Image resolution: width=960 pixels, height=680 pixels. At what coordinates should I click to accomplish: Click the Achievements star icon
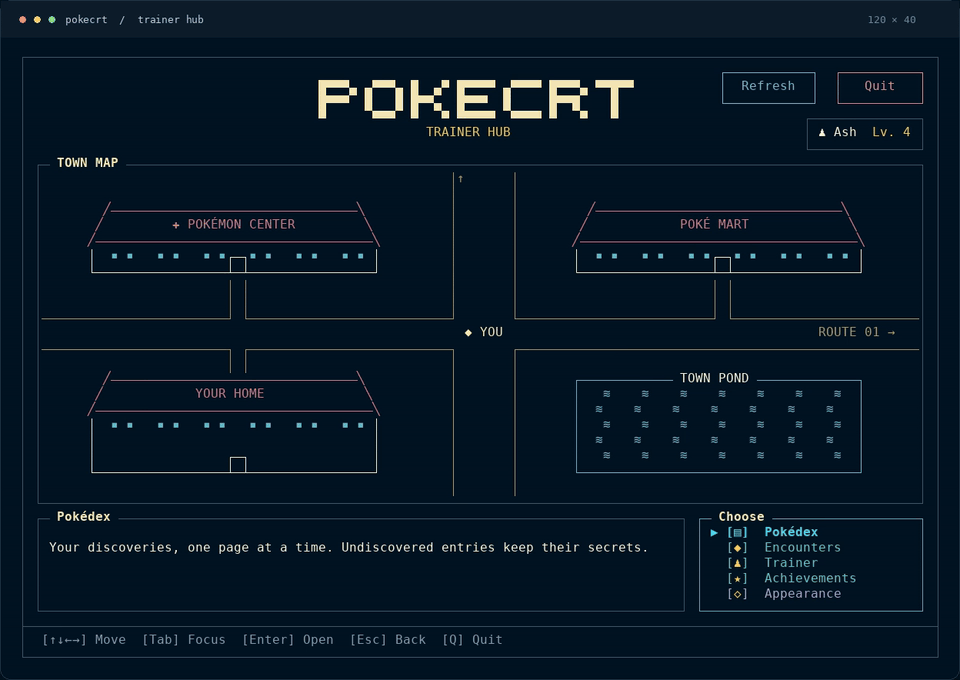pyautogui.click(x=737, y=578)
